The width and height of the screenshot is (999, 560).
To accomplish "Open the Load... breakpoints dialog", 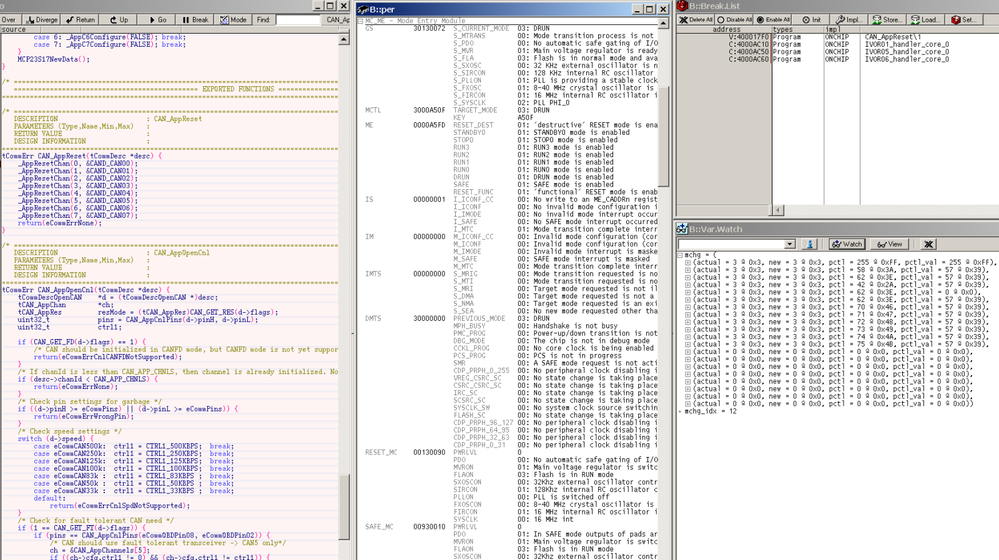I will [926, 20].
